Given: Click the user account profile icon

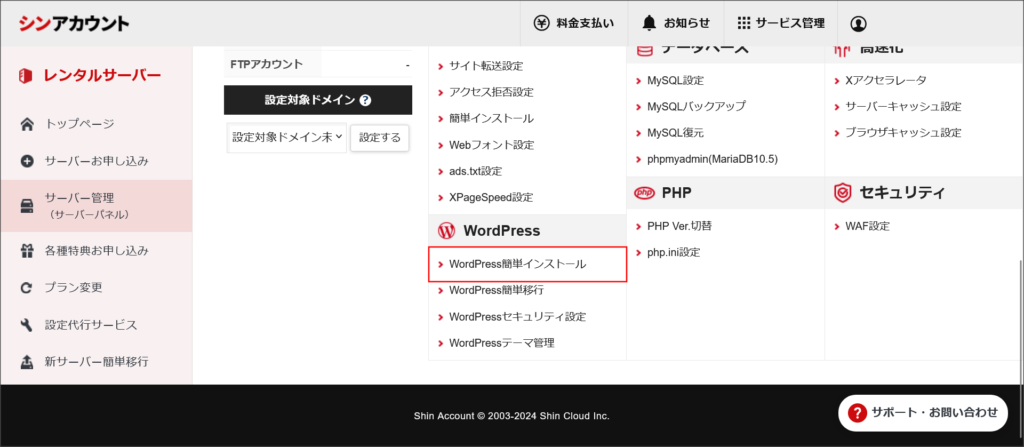Looking at the screenshot, I should pyautogui.click(x=858, y=23).
